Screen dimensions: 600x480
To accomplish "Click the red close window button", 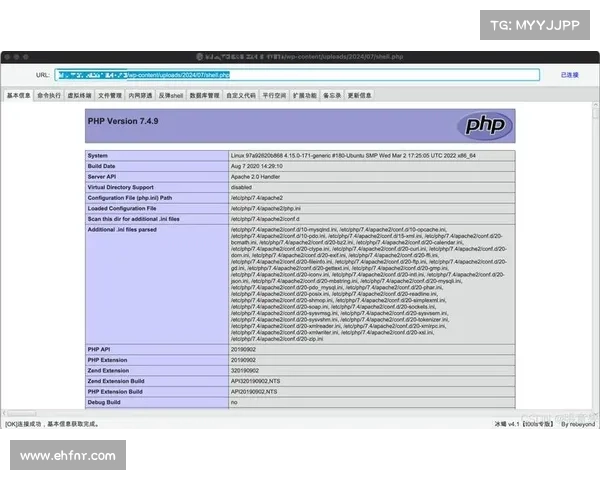I will pos(11,56).
